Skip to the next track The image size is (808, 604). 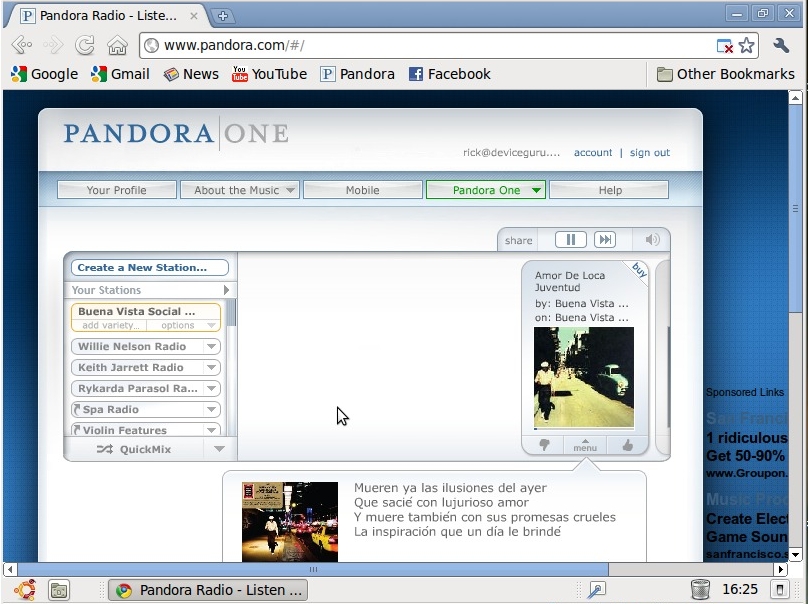604,240
